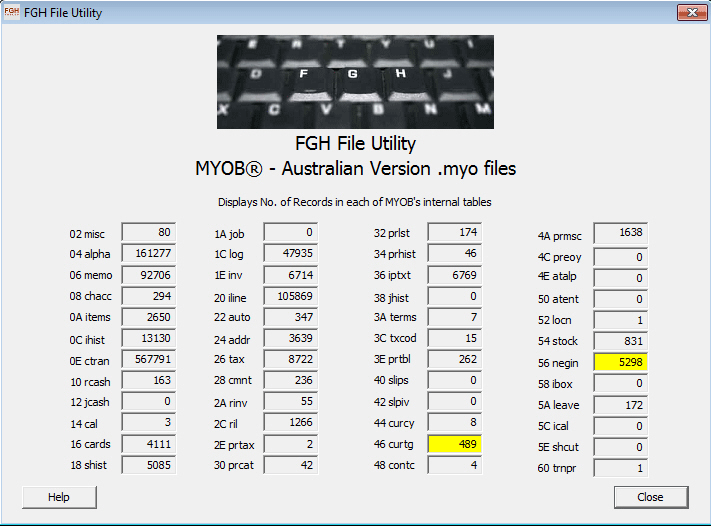This screenshot has height=526, width=711.
Task: Click the '0E ctran' table label
Action: pos(89,361)
